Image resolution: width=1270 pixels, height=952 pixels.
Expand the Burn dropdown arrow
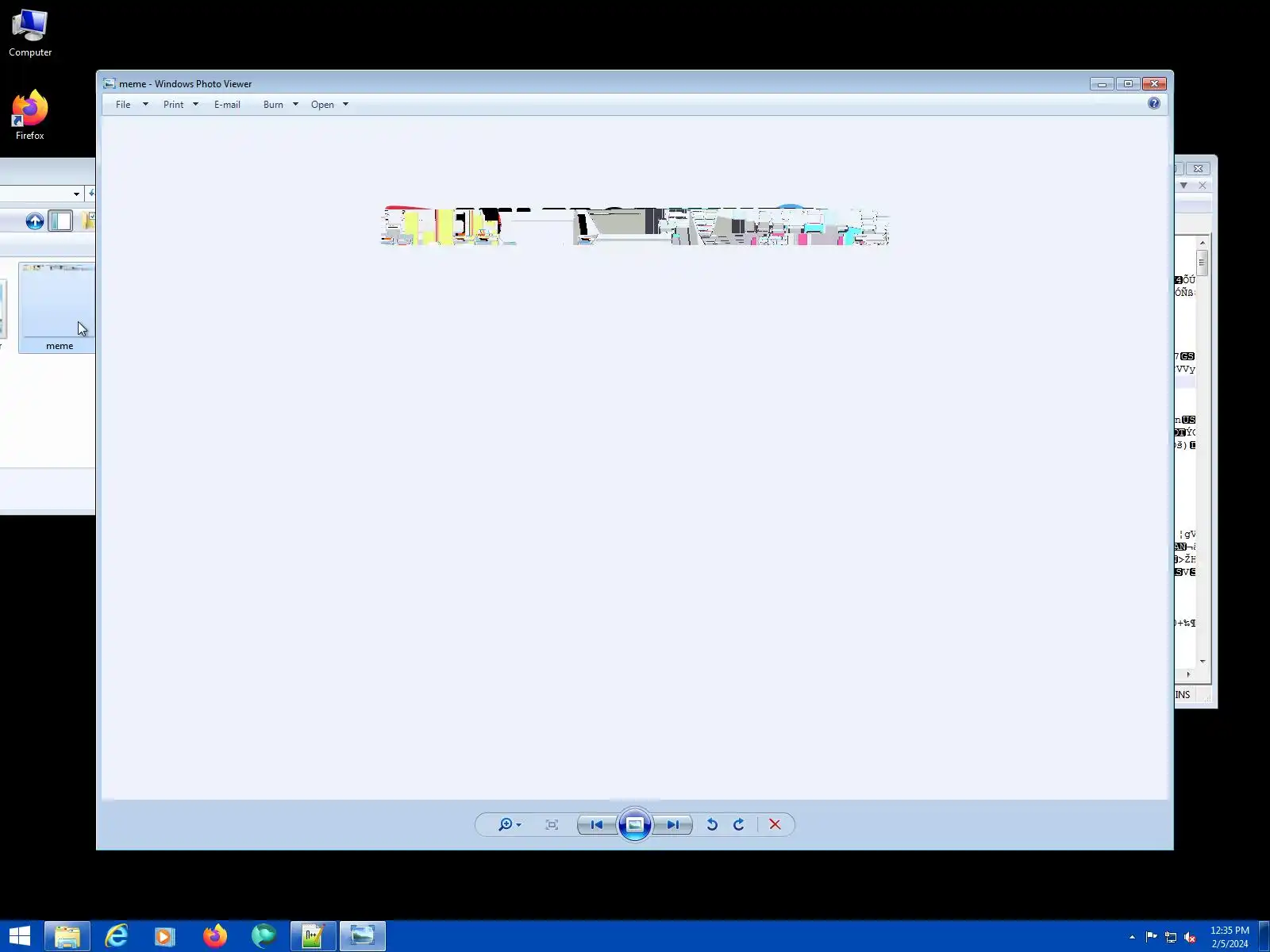point(295,104)
